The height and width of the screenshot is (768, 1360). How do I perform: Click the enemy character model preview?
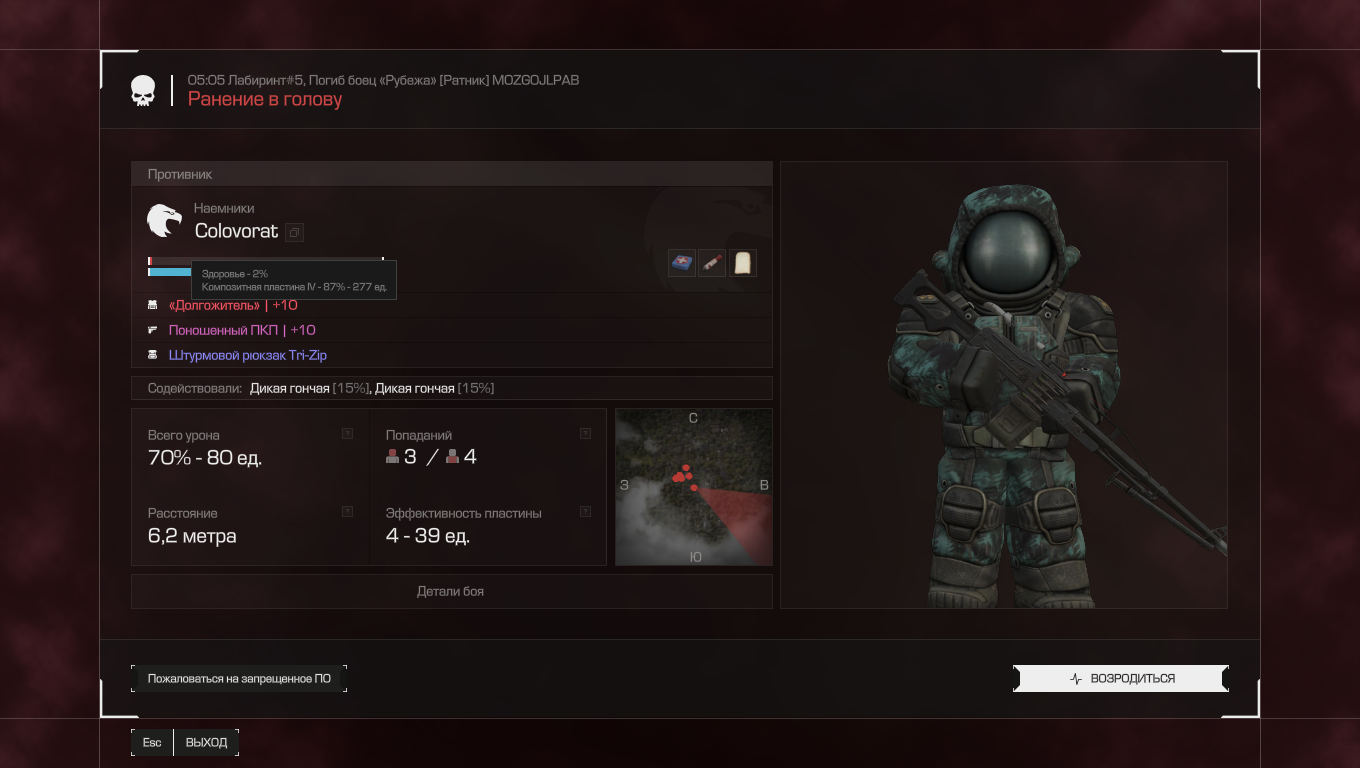tap(1004, 385)
